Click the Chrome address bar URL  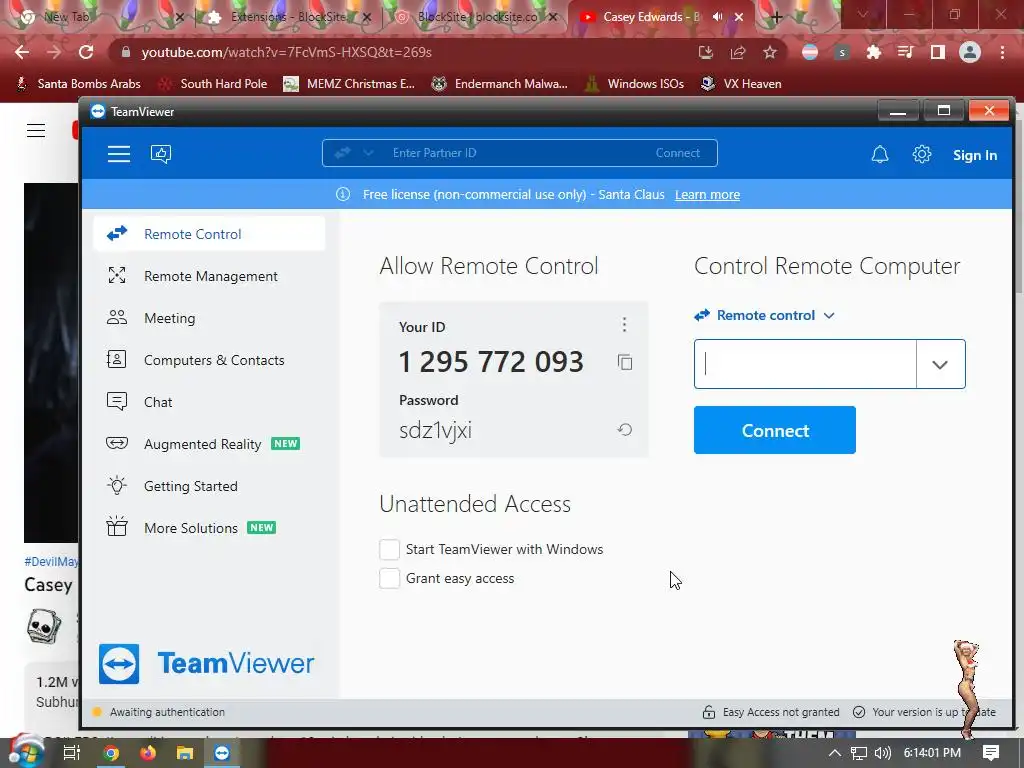coord(286,52)
